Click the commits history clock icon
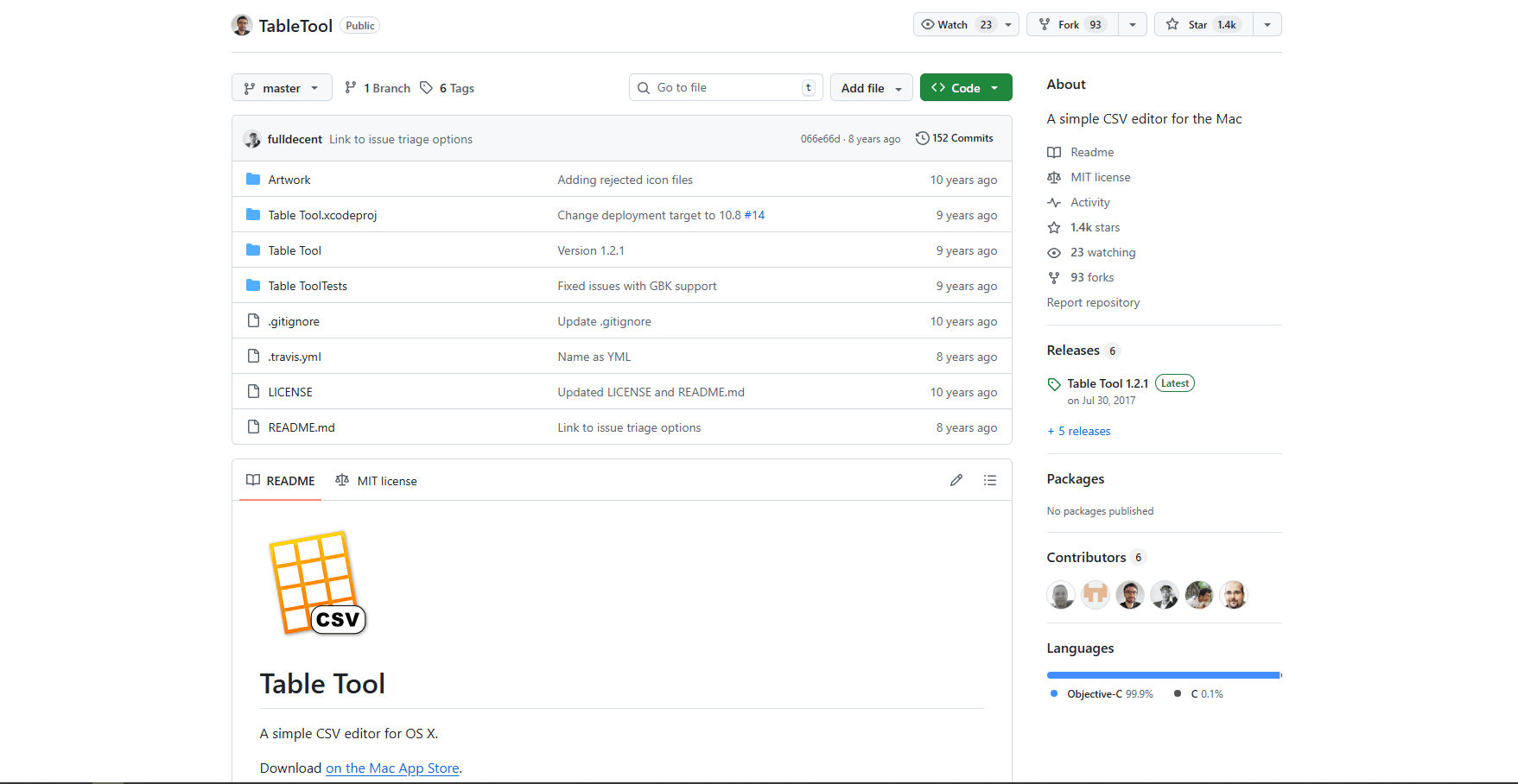 click(x=922, y=138)
